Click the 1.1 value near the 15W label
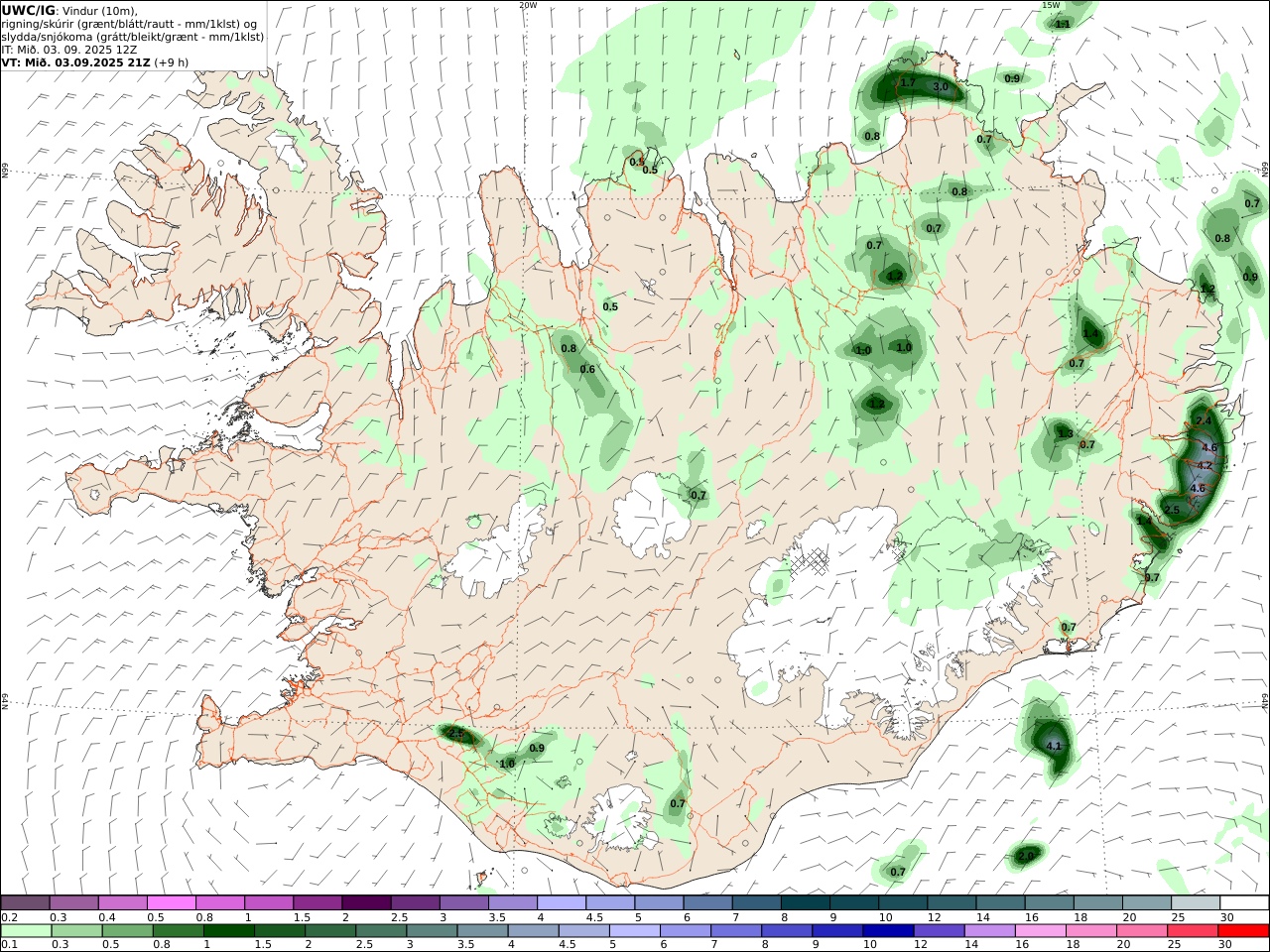Image resolution: width=1270 pixels, height=952 pixels. [1063, 24]
